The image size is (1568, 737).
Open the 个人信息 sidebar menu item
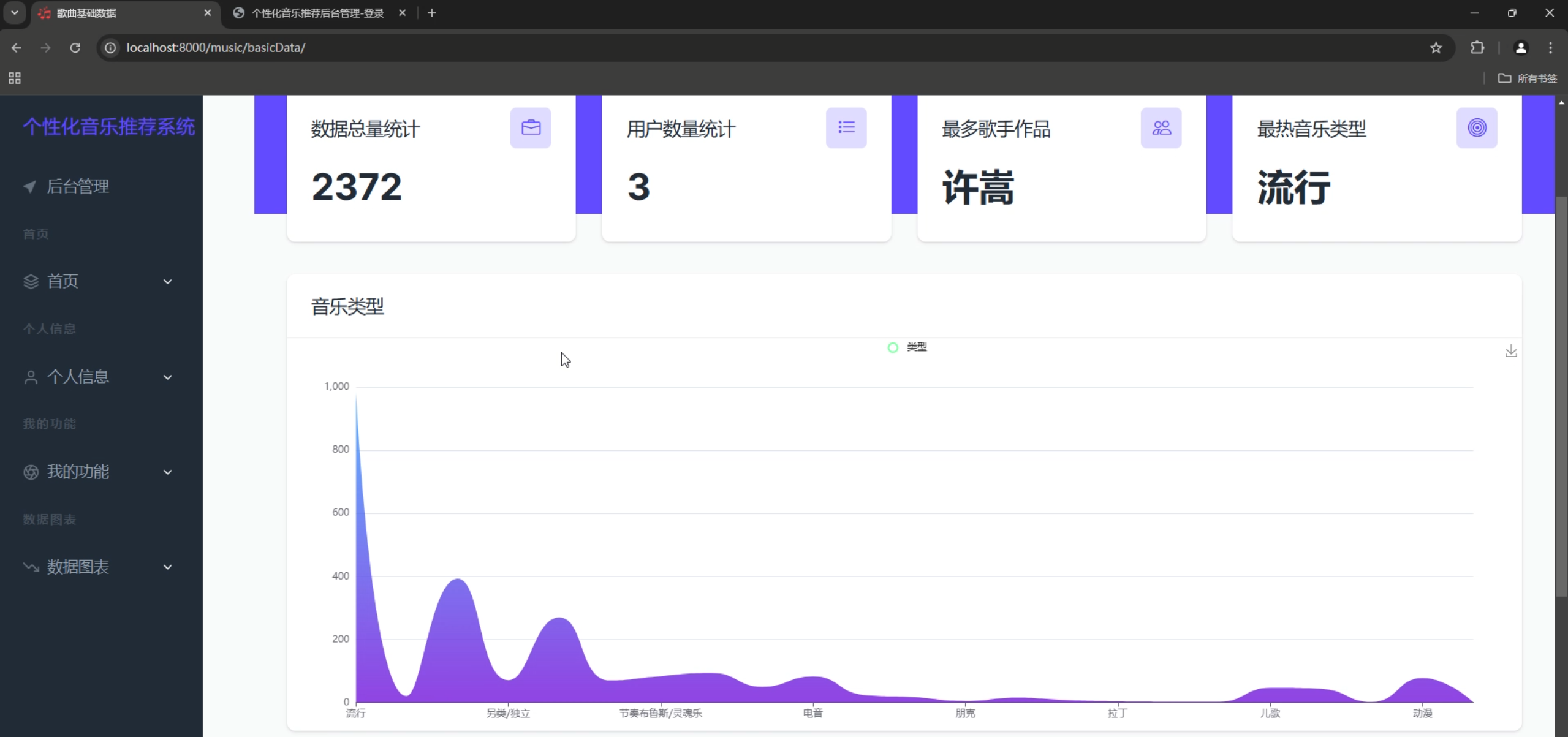(x=98, y=377)
